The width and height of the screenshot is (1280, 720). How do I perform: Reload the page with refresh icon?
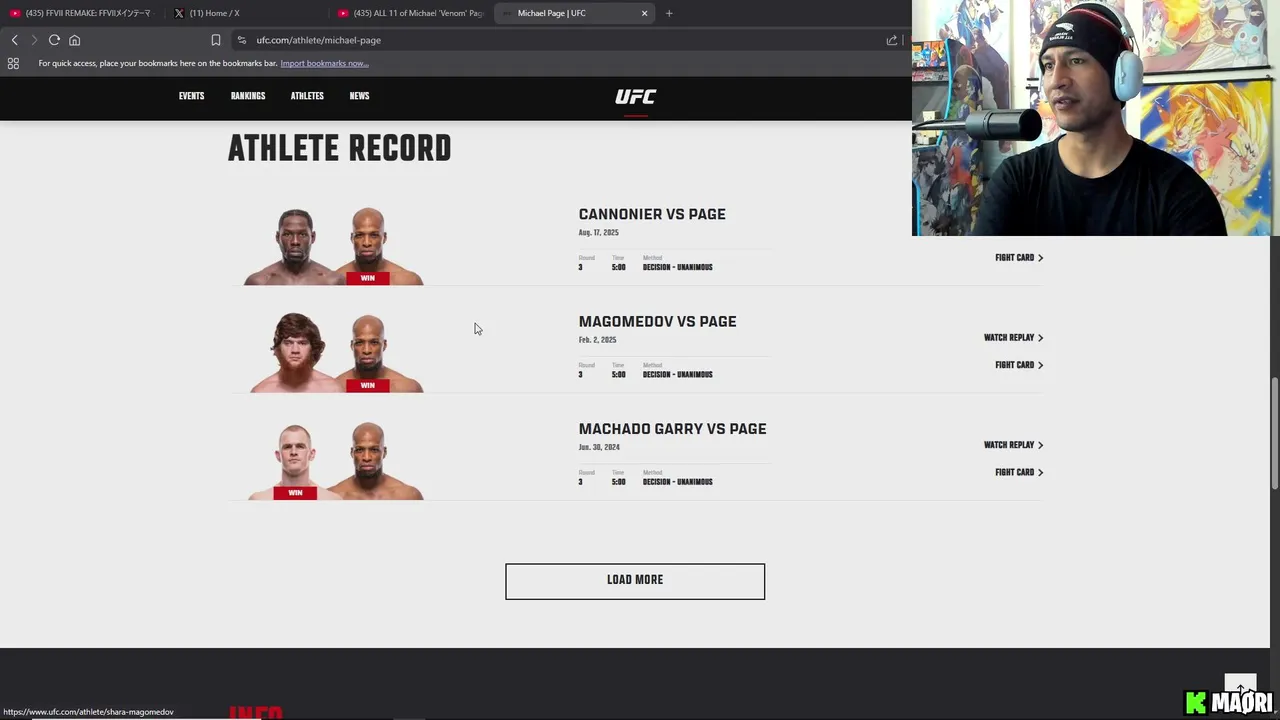pos(54,40)
